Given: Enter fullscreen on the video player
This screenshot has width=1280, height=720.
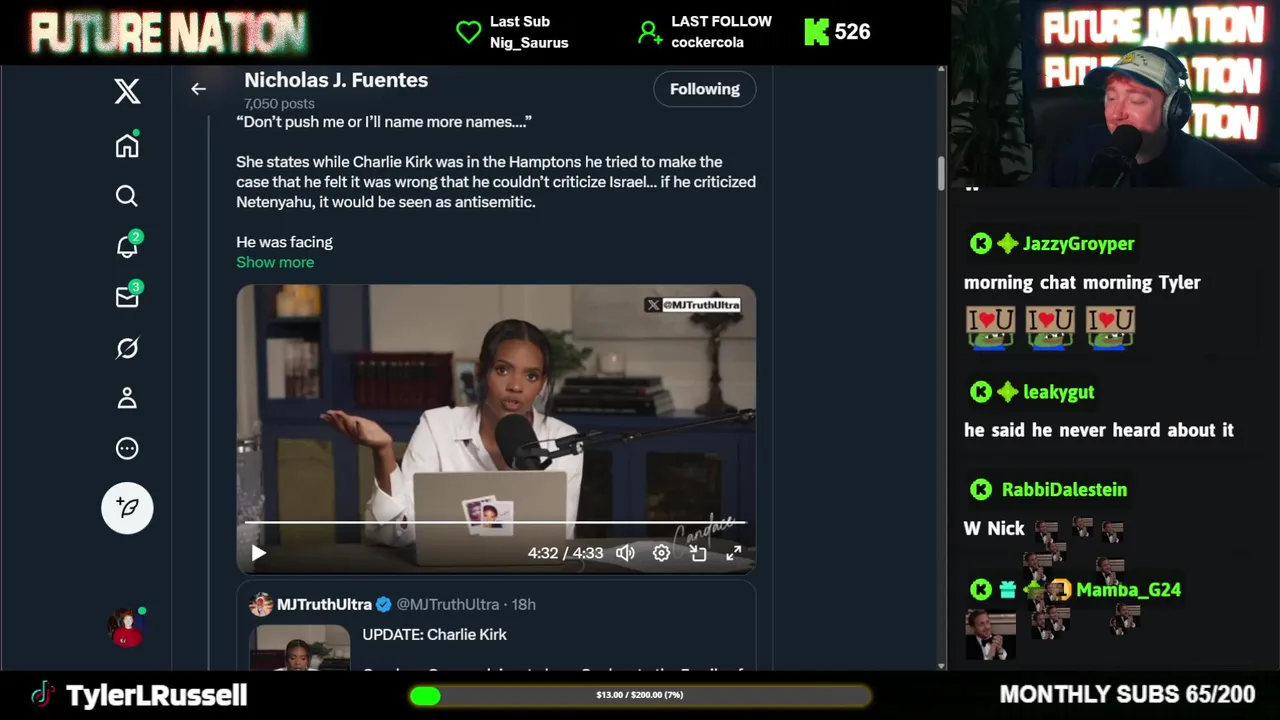Looking at the screenshot, I should (733, 553).
